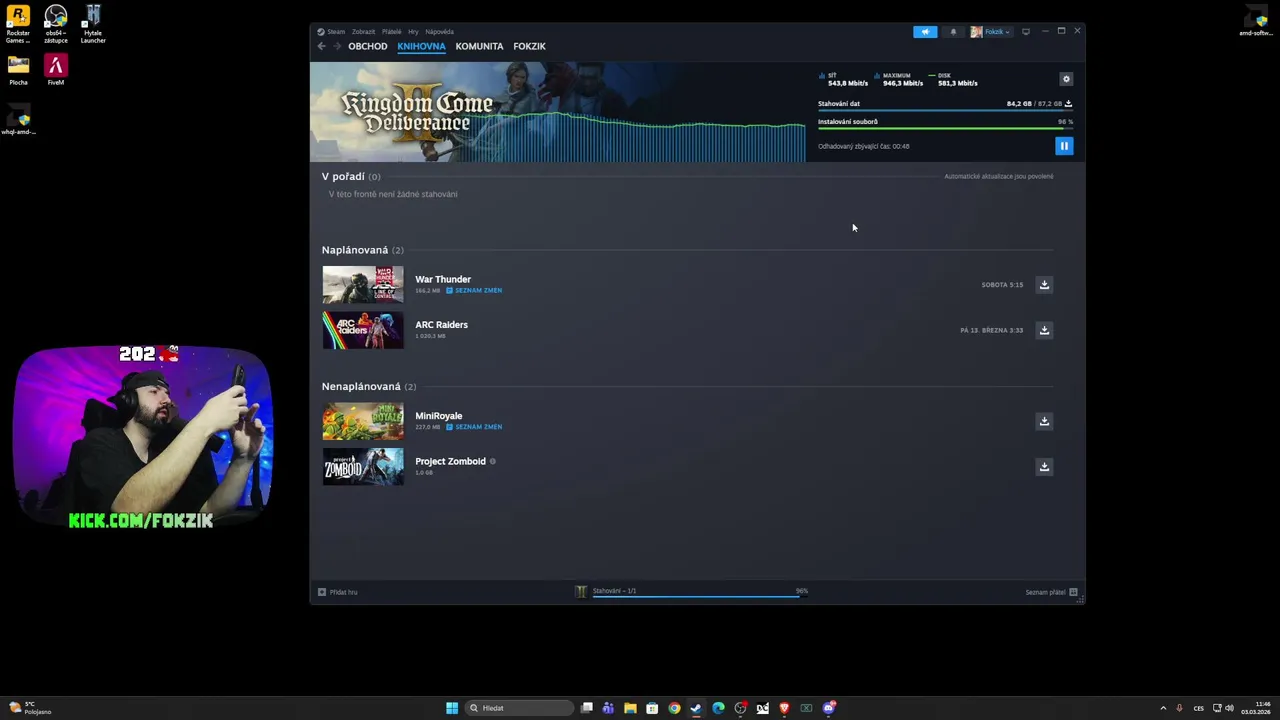Switch to Big Picture mode icon
This screenshot has width=1280, height=720.
click(1025, 32)
